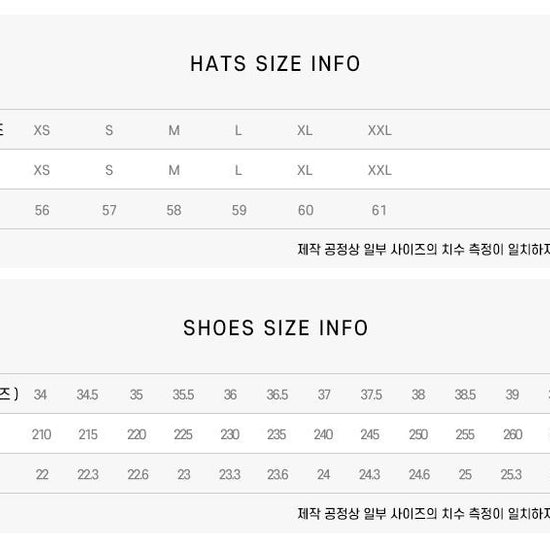Click the 210 mm shoe size value
550x550 pixels.
point(41,435)
